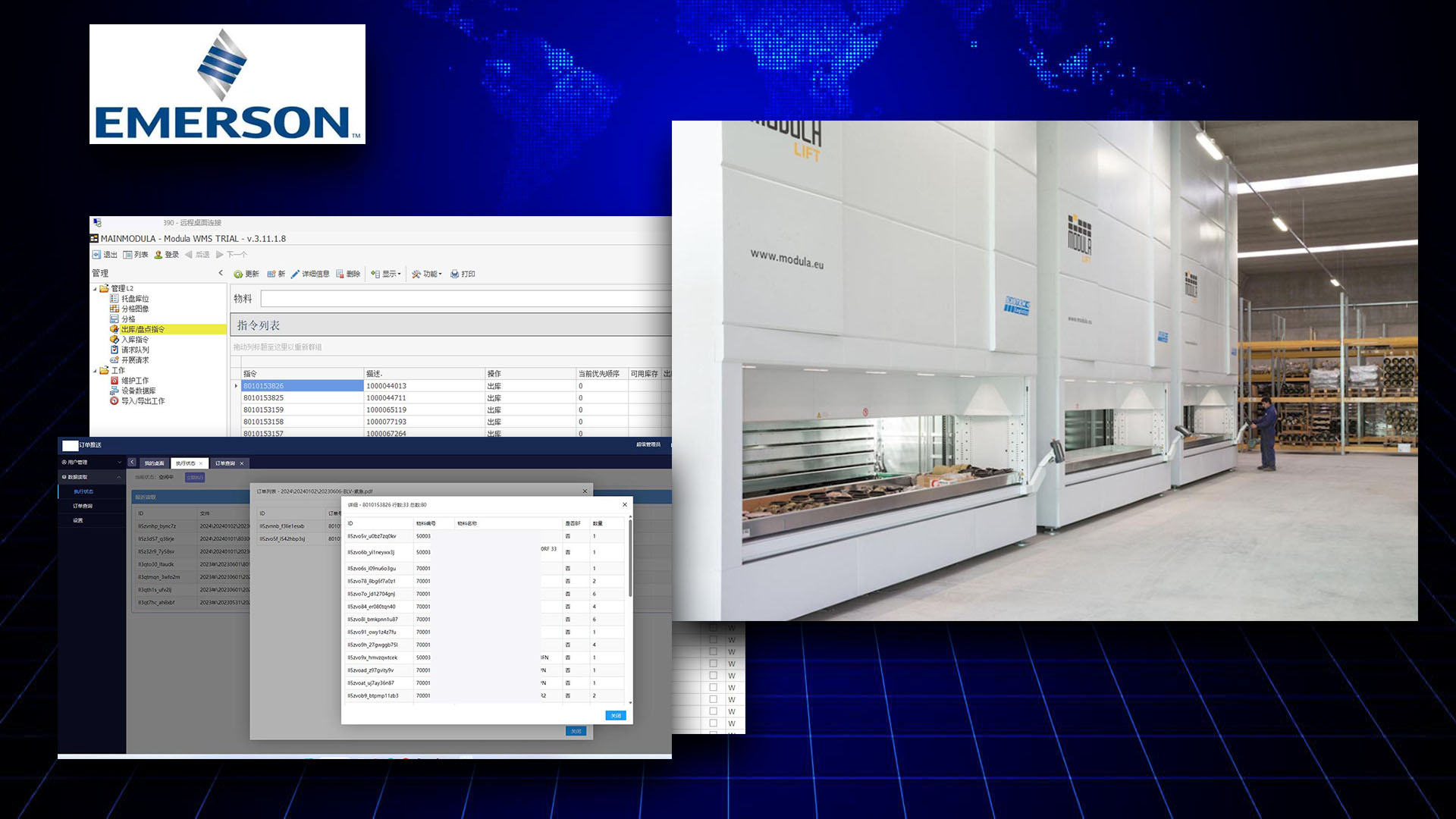This screenshot has height=819, width=1456.
Task: Collapse the 管理 L2 tree folder
Action: click(x=96, y=289)
